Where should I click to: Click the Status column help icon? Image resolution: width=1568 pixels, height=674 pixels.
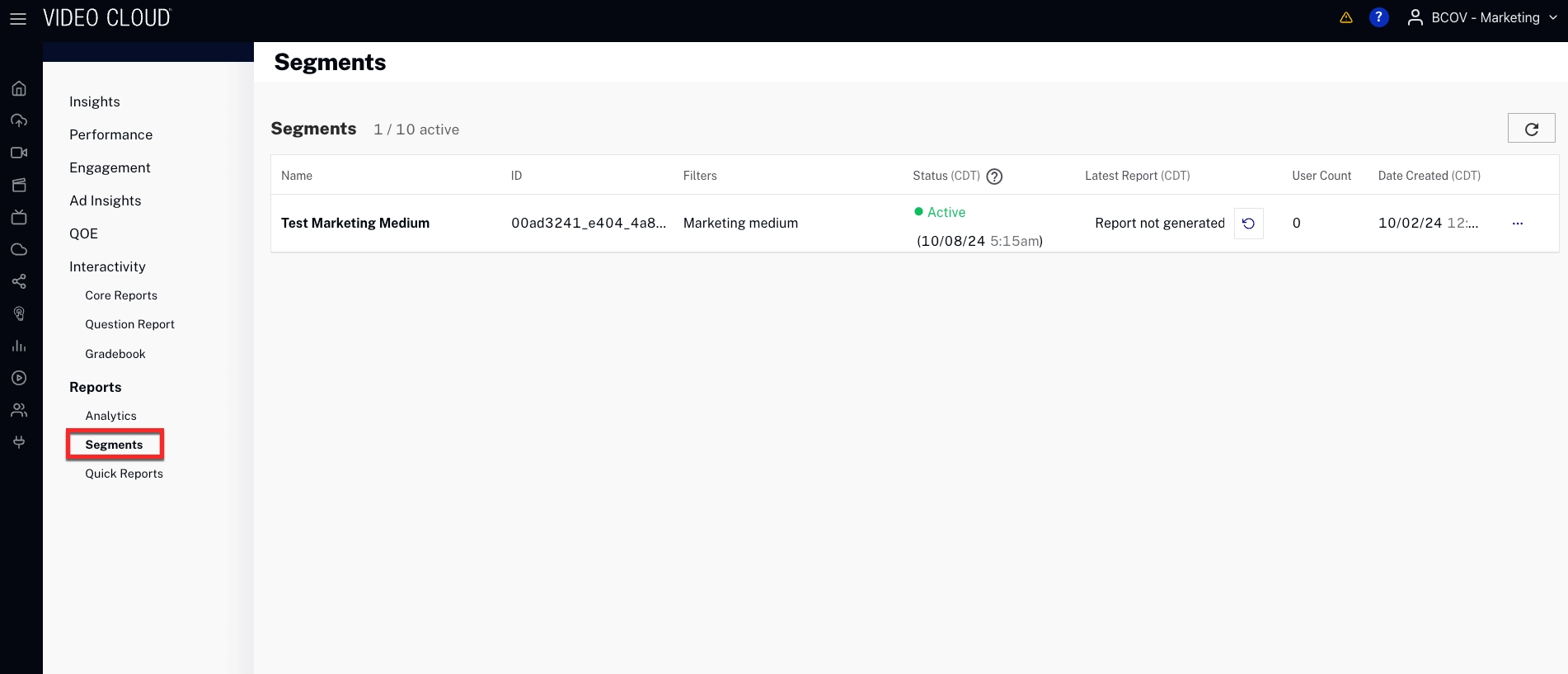(994, 177)
